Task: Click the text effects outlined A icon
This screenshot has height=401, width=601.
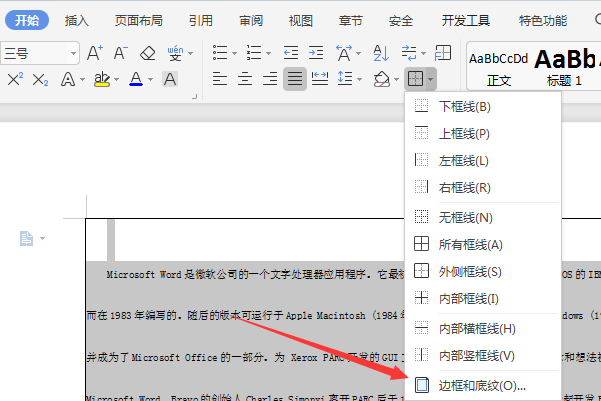Action: [68, 80]
